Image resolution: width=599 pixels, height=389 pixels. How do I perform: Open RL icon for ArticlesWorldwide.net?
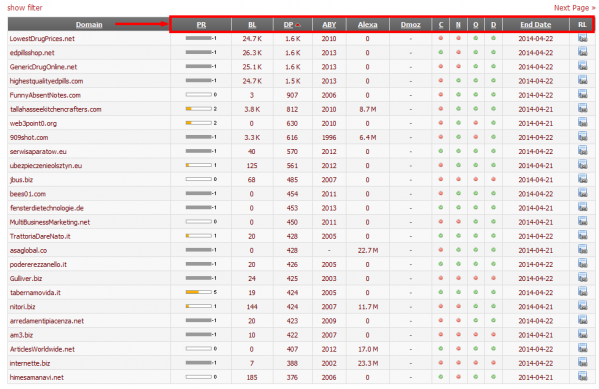click(583, 348)
